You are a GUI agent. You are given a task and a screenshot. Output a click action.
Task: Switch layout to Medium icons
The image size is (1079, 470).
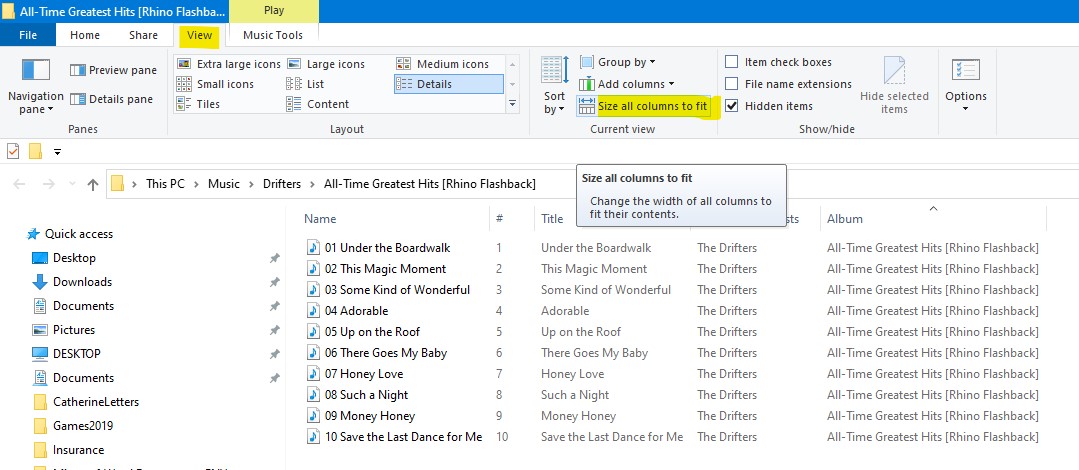(443, 64)
